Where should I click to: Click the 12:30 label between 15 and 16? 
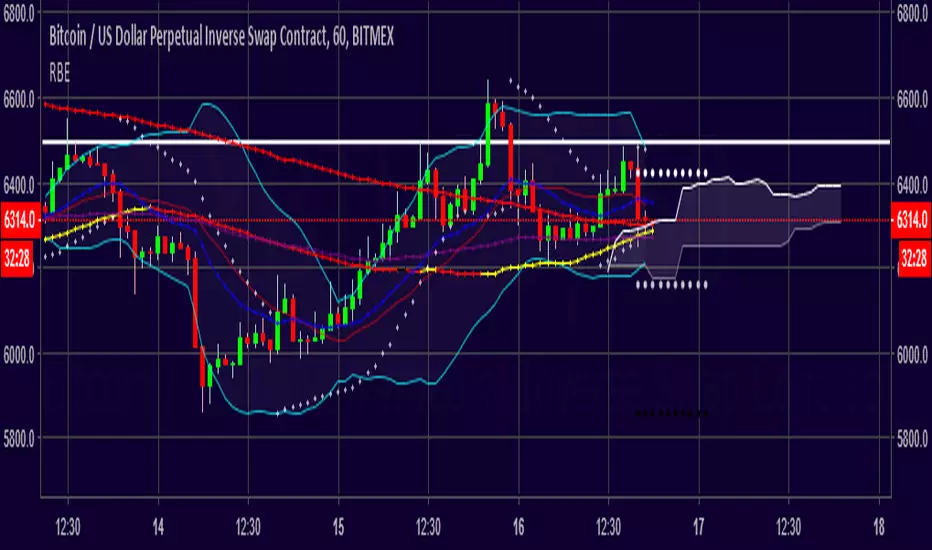tap(428, 527)
